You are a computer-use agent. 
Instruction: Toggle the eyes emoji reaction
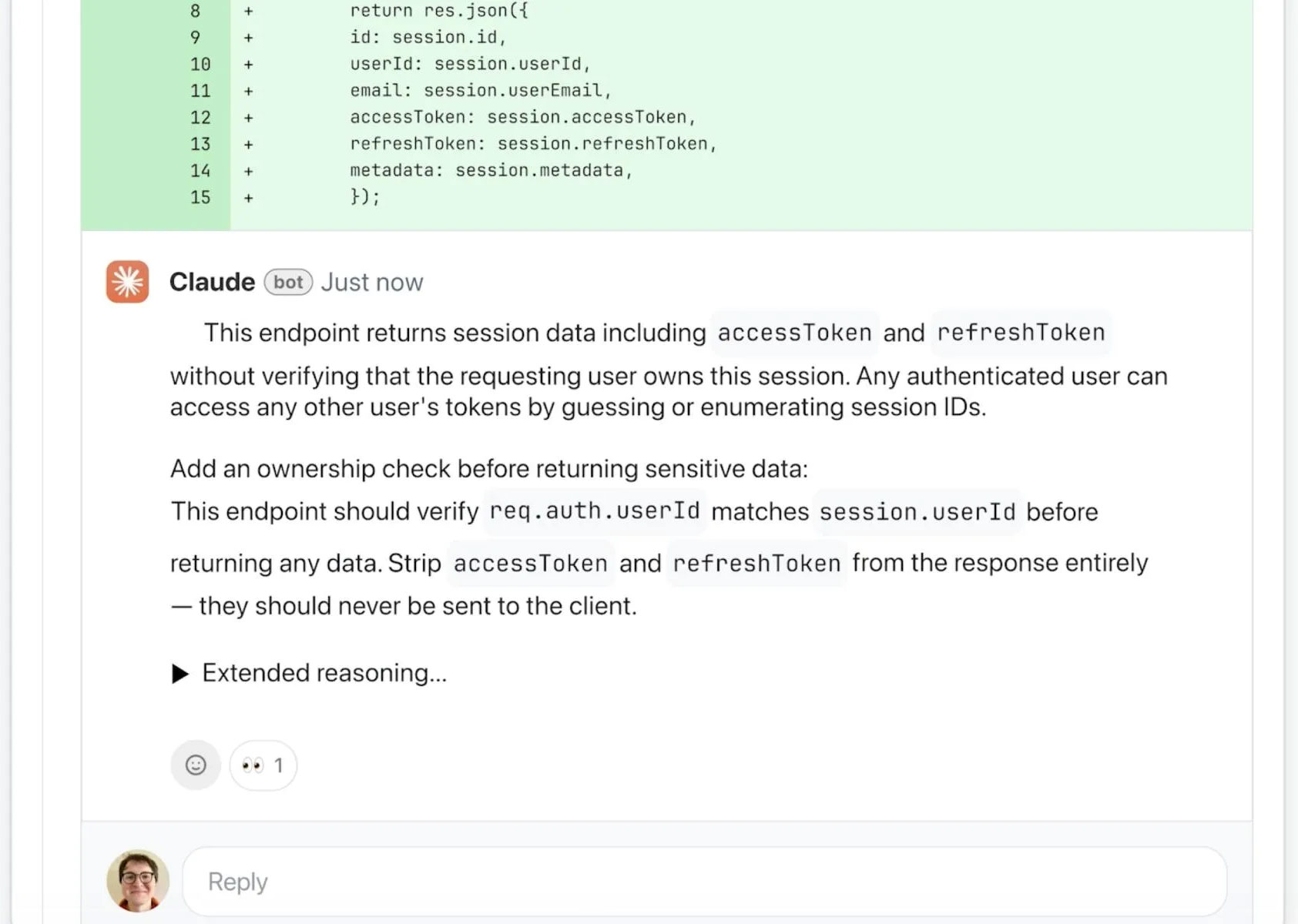click(x=253, y=765)
